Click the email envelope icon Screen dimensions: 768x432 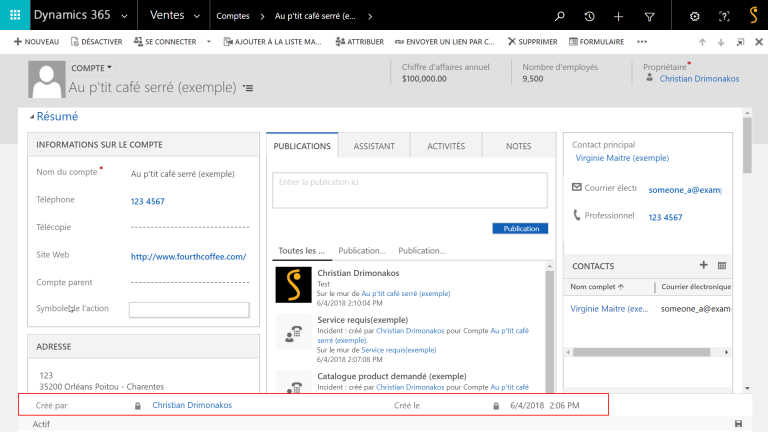[577, 187]
